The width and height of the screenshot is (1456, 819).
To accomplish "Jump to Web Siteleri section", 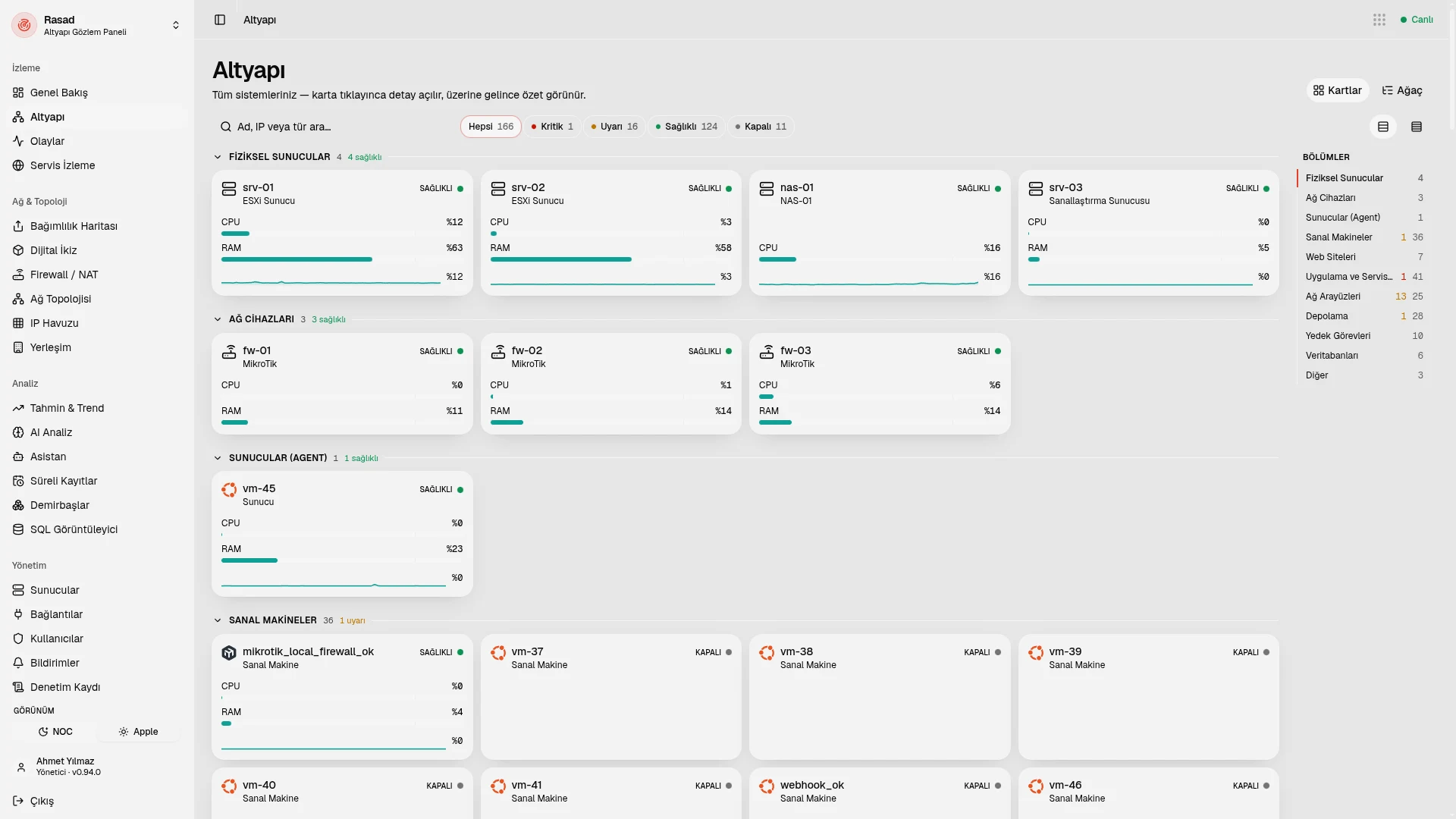I will point(1363,257).
